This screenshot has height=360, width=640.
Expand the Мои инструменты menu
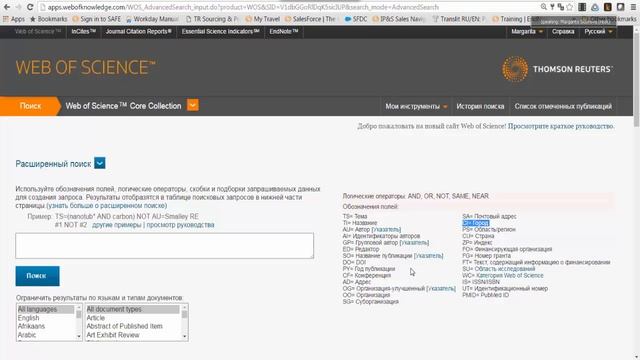pyautogui.click(x=416, y=107)
